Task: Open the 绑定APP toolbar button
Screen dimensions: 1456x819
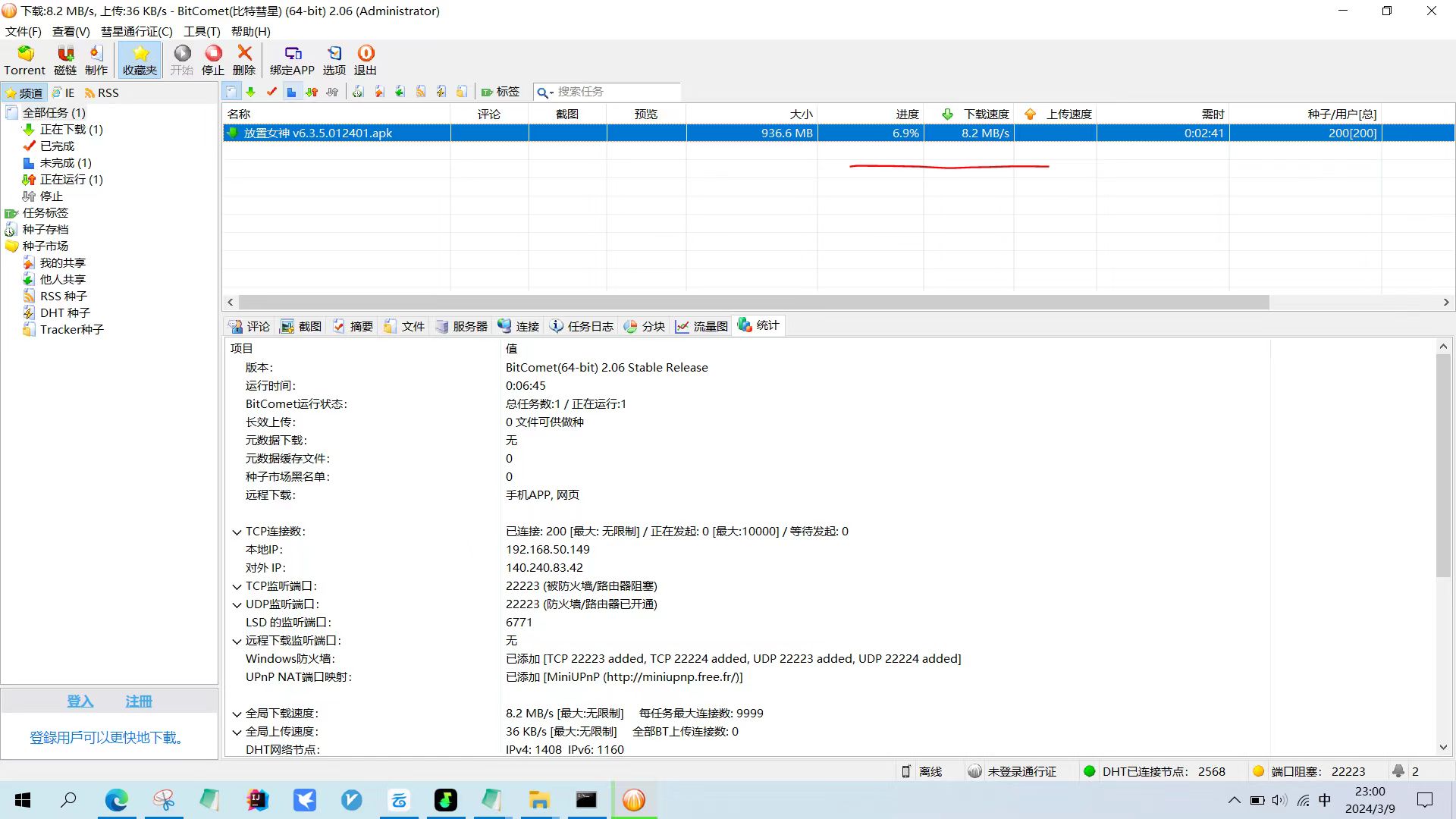Action: [292, 60]
